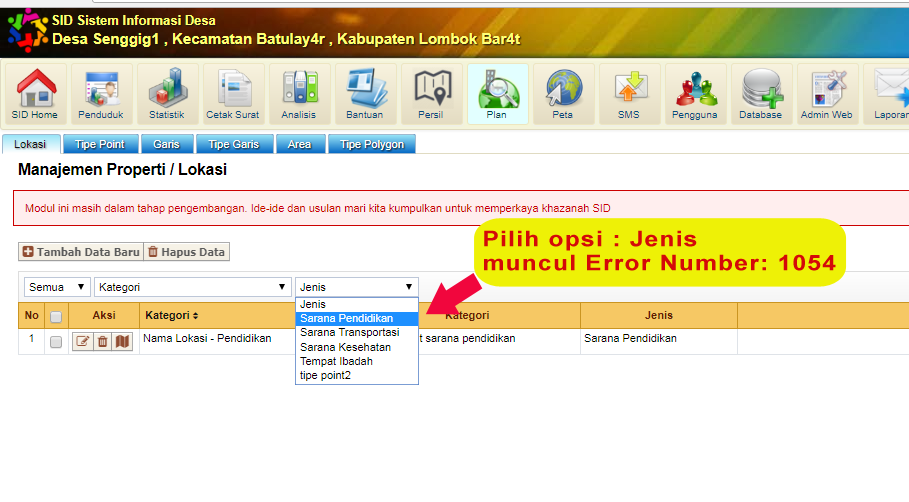Open the Plan module
The image size is (909, 502).
pyautogui.click(x=497, y=94)
